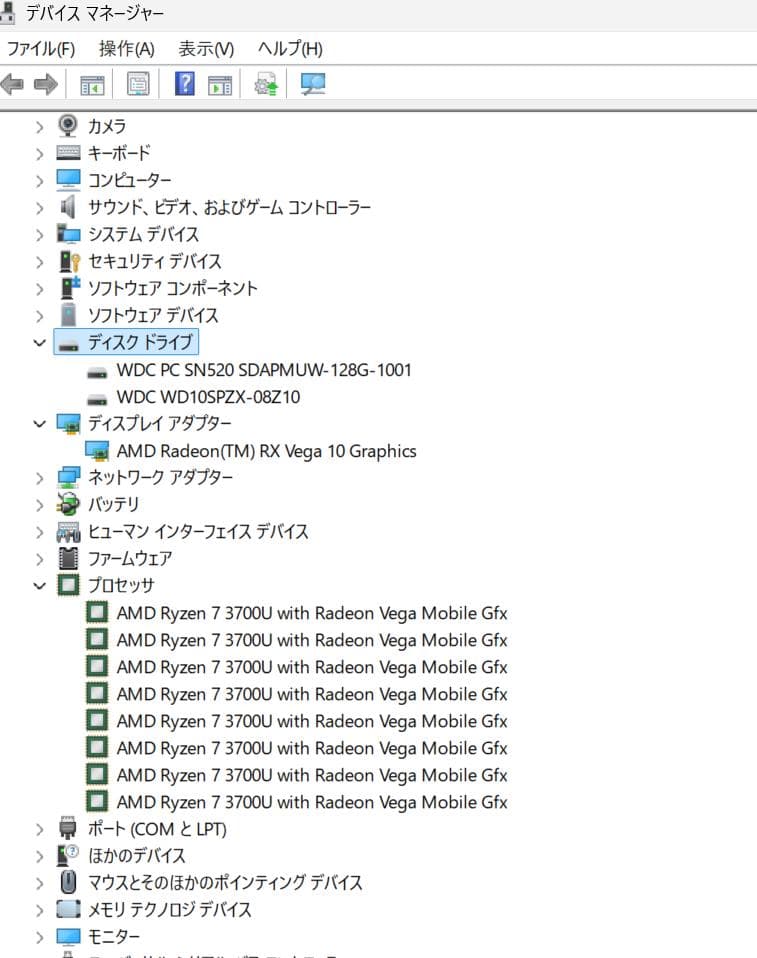Click the デバイス マネージャー title bar icon
Viewport: 757px width, 958px height.
7,12
